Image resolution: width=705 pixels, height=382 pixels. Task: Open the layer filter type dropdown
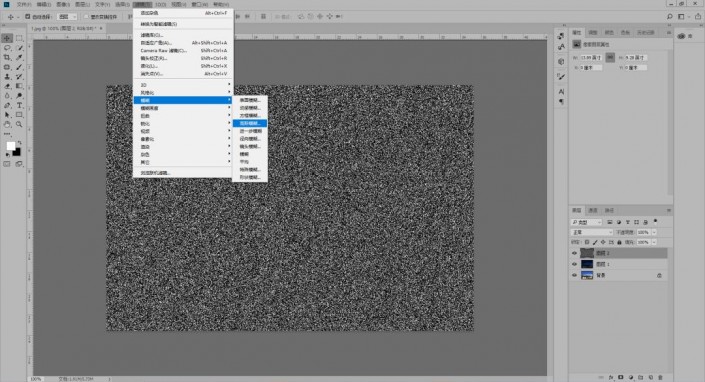586,222
